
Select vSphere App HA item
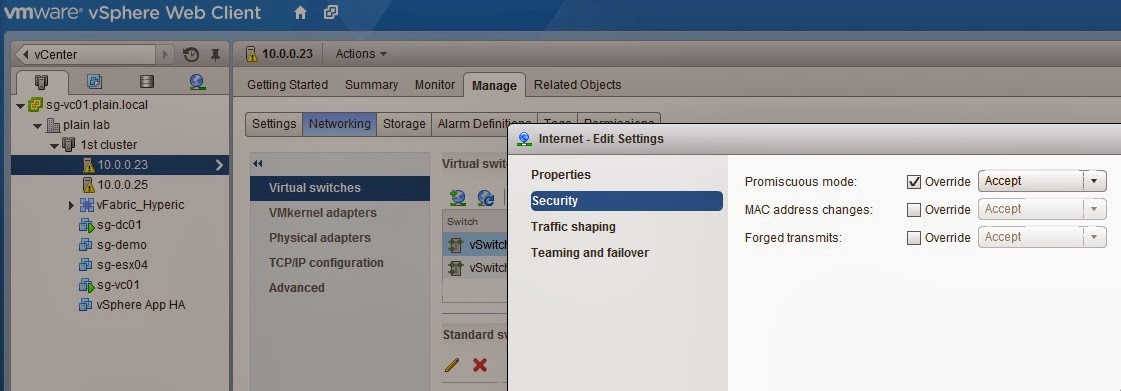pyautogui.click(x=141, y=305)
